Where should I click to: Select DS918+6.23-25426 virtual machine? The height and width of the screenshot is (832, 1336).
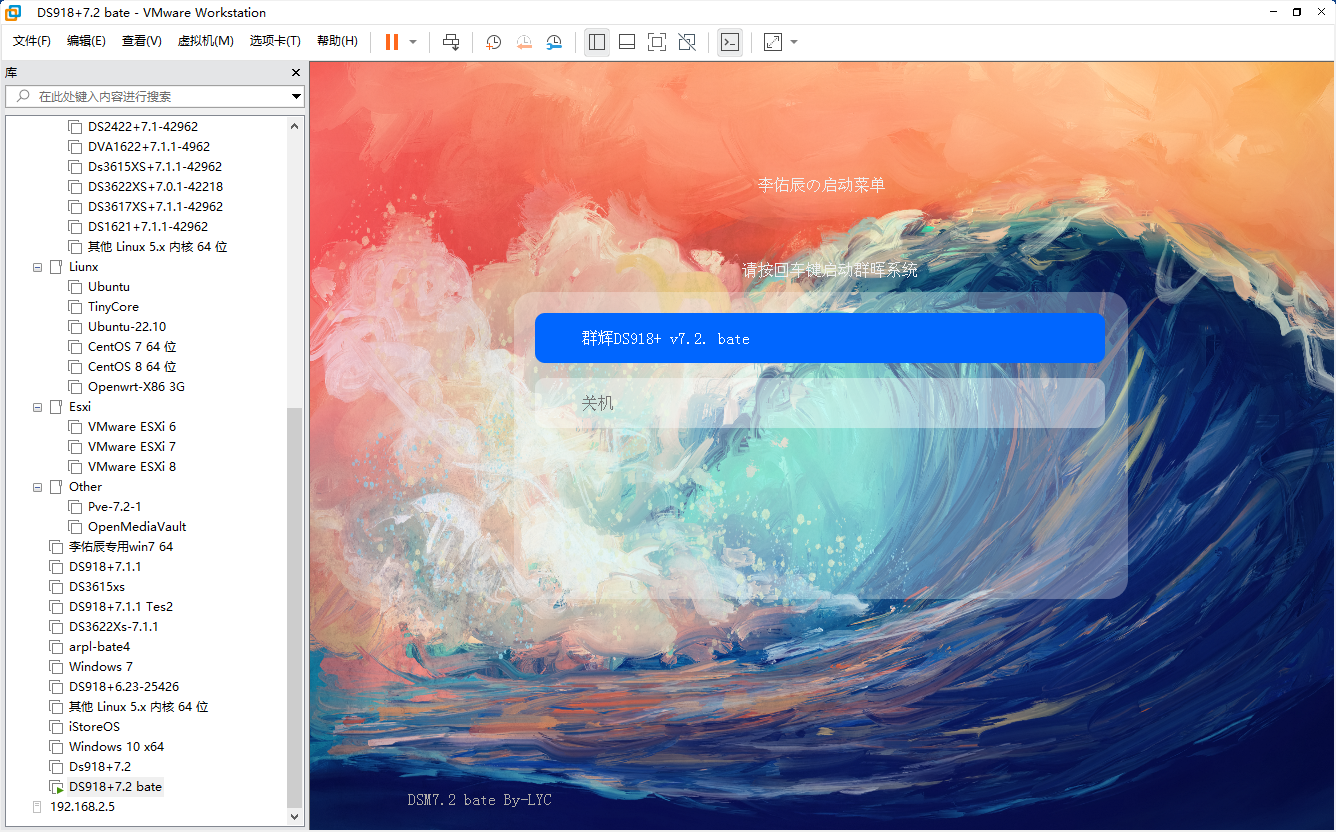[124, 687]
